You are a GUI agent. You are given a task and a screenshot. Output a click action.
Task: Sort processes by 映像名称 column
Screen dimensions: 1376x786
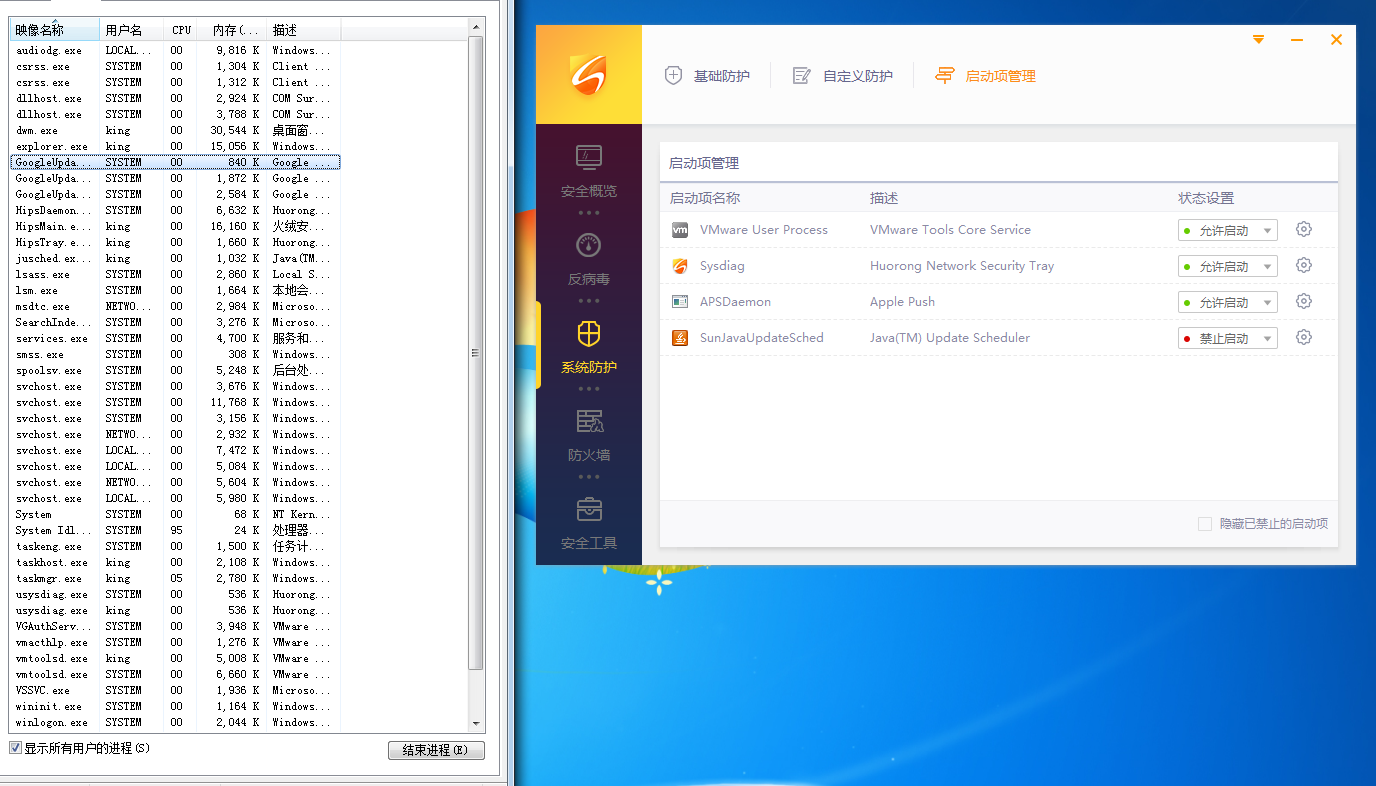click(55, 30)
